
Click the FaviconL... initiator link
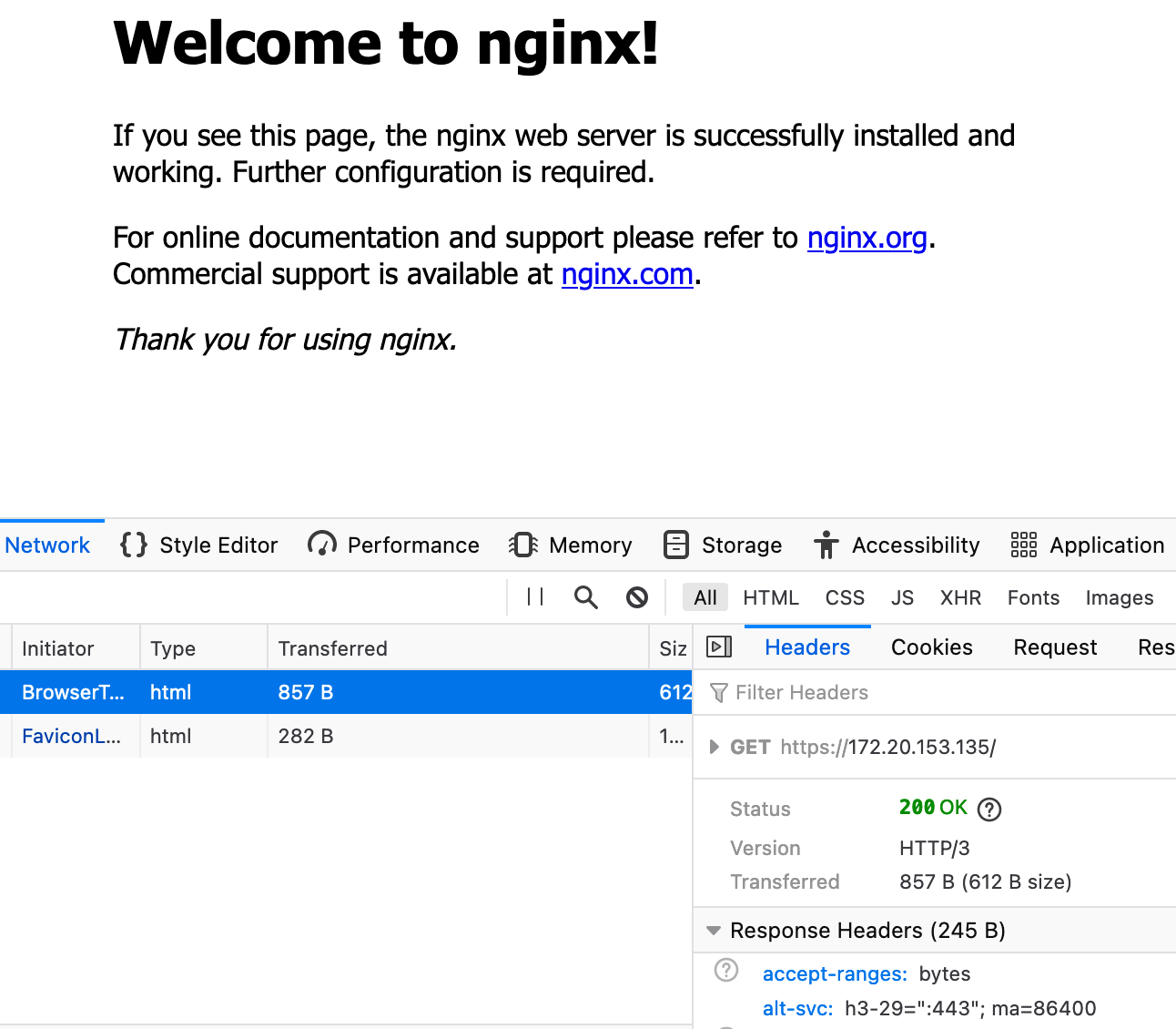click(x=71, y=736)
